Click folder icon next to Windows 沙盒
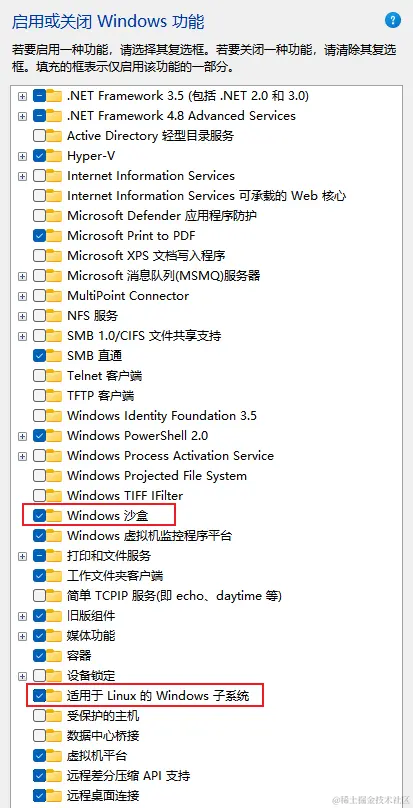Screen dimensions: 413x808 (x=54, y=515)
